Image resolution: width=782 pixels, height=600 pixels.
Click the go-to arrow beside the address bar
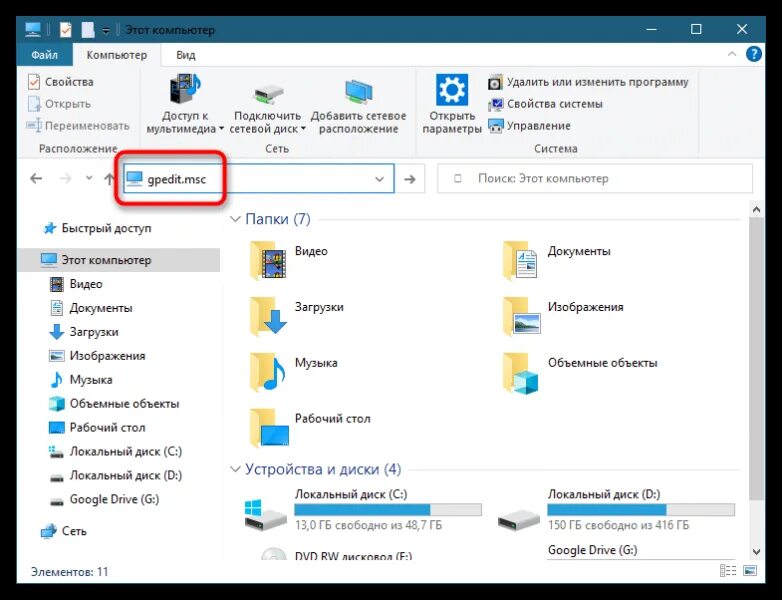[x=410, y=179]
